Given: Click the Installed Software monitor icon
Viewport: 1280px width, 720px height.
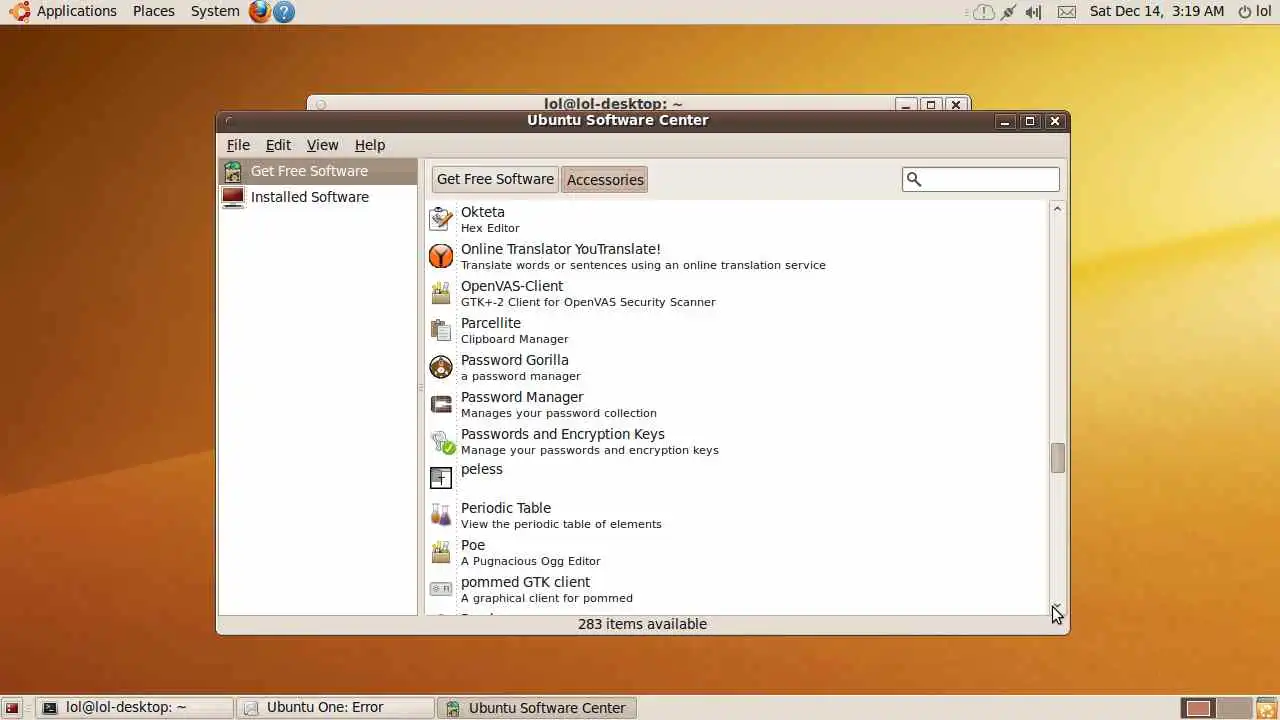Looking at the screenshot, I should coord(233,197).
